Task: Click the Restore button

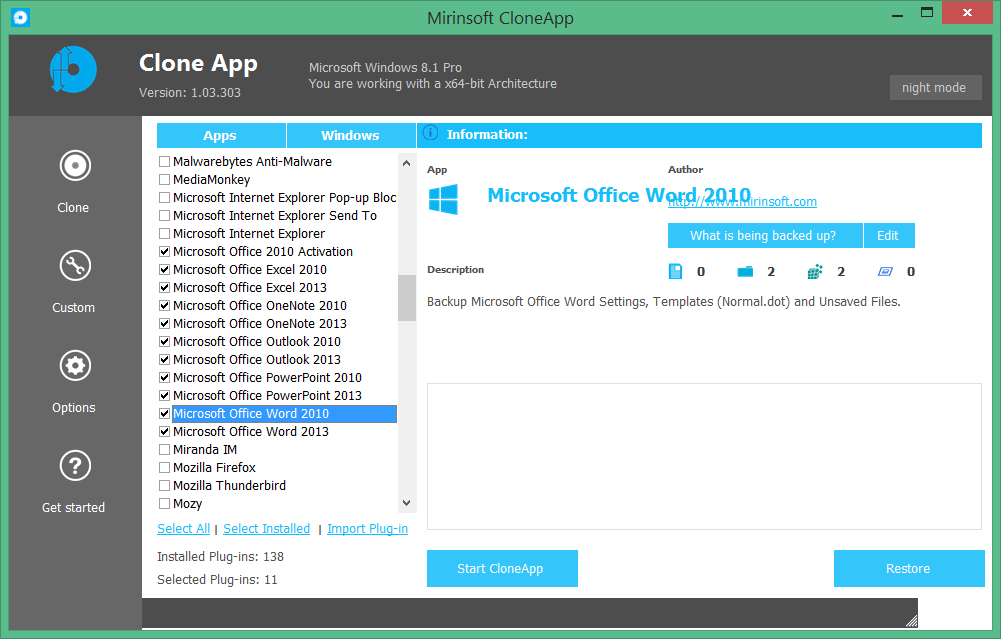Action: [x=909, y=568]
